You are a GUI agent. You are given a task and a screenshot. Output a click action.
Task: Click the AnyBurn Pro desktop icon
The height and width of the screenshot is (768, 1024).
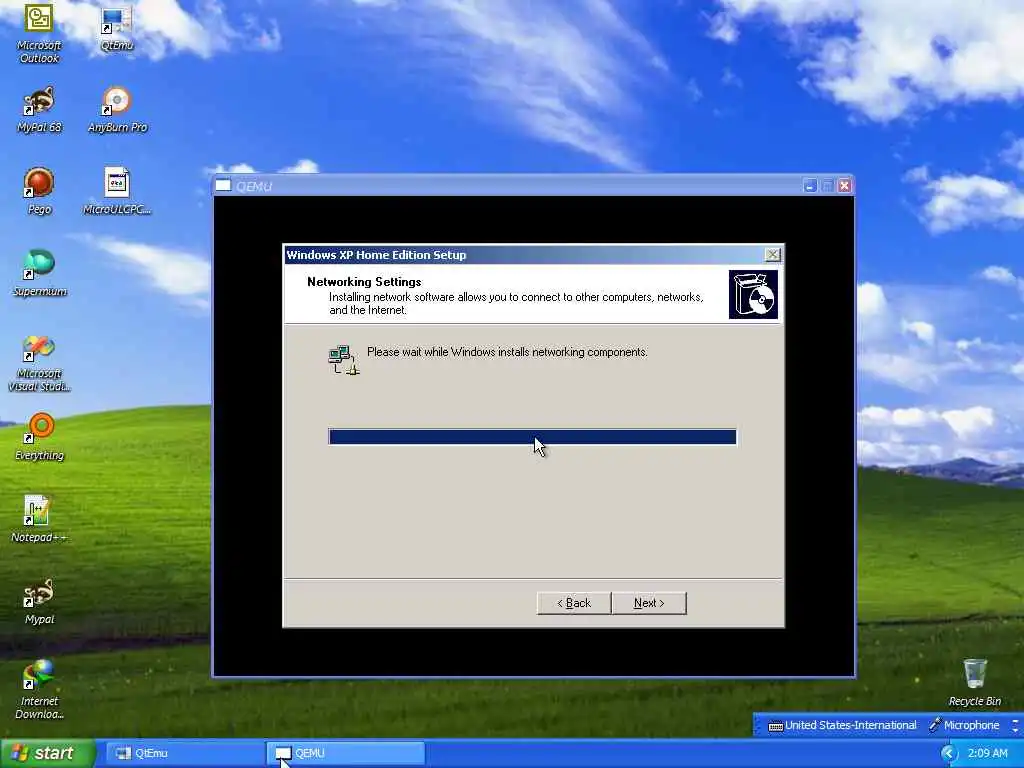click(118, 110)
